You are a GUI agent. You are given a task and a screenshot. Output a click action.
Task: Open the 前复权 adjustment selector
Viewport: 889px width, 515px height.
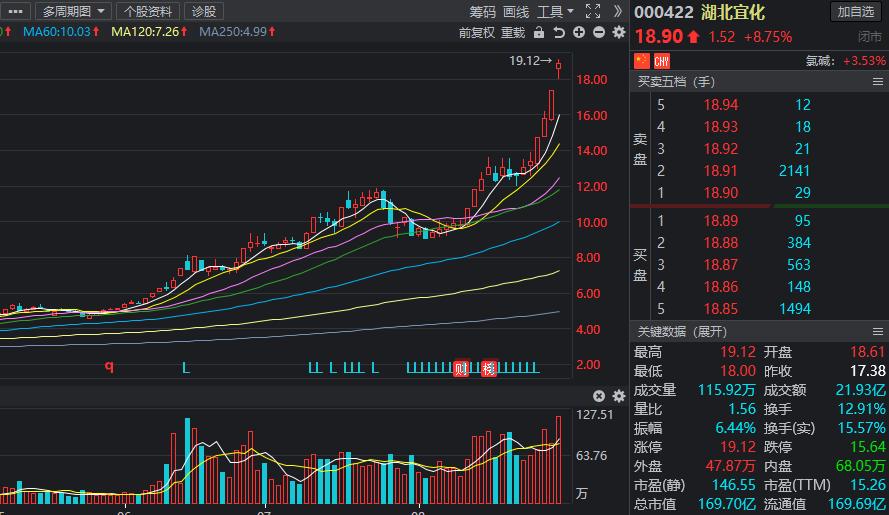(x=477, y=32)
